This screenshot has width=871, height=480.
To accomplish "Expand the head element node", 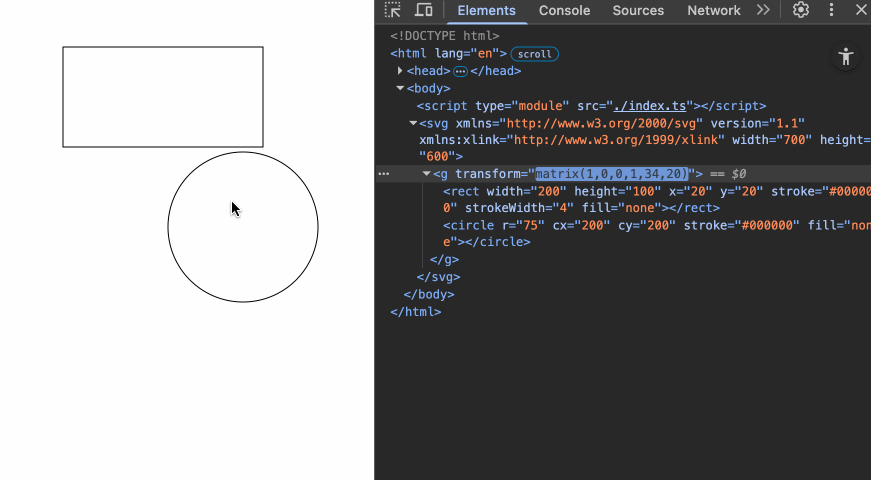I will pos(400,71).
